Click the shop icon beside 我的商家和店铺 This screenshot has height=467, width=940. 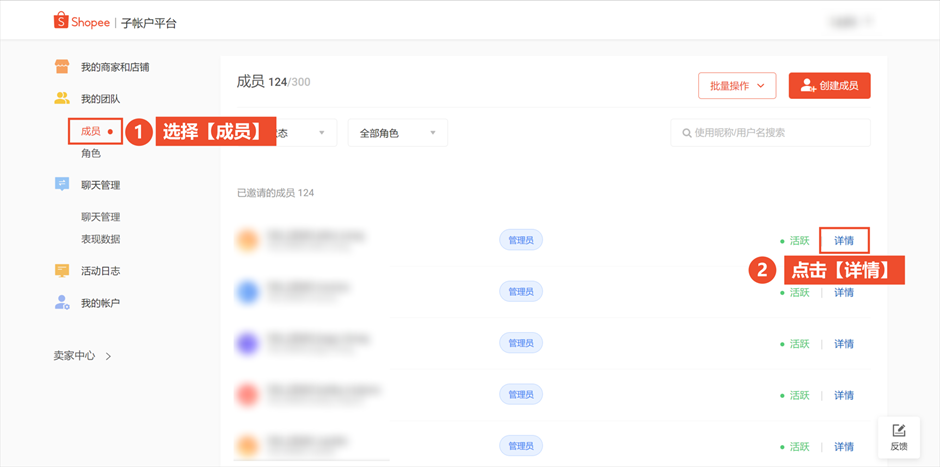[62, 67]
